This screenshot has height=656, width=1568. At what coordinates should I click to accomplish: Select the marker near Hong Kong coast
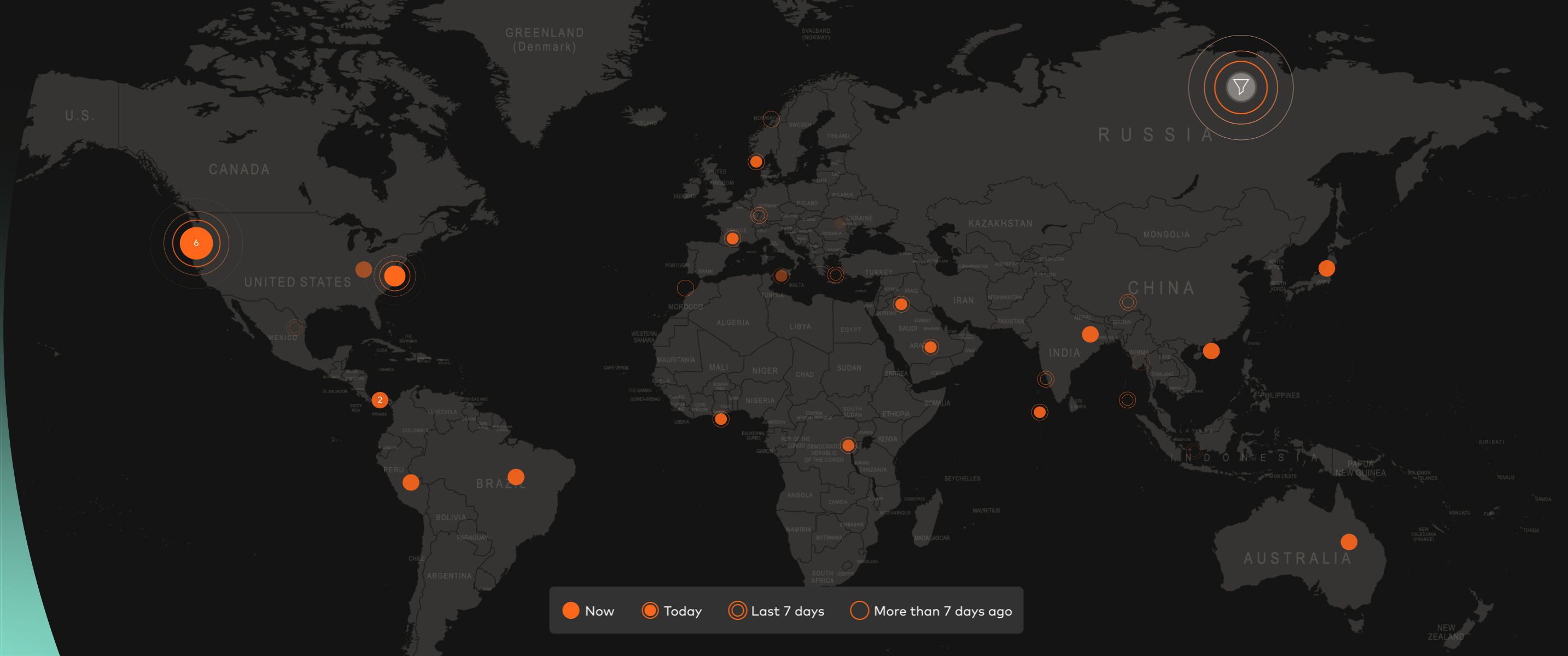(x=1211, y=351)
